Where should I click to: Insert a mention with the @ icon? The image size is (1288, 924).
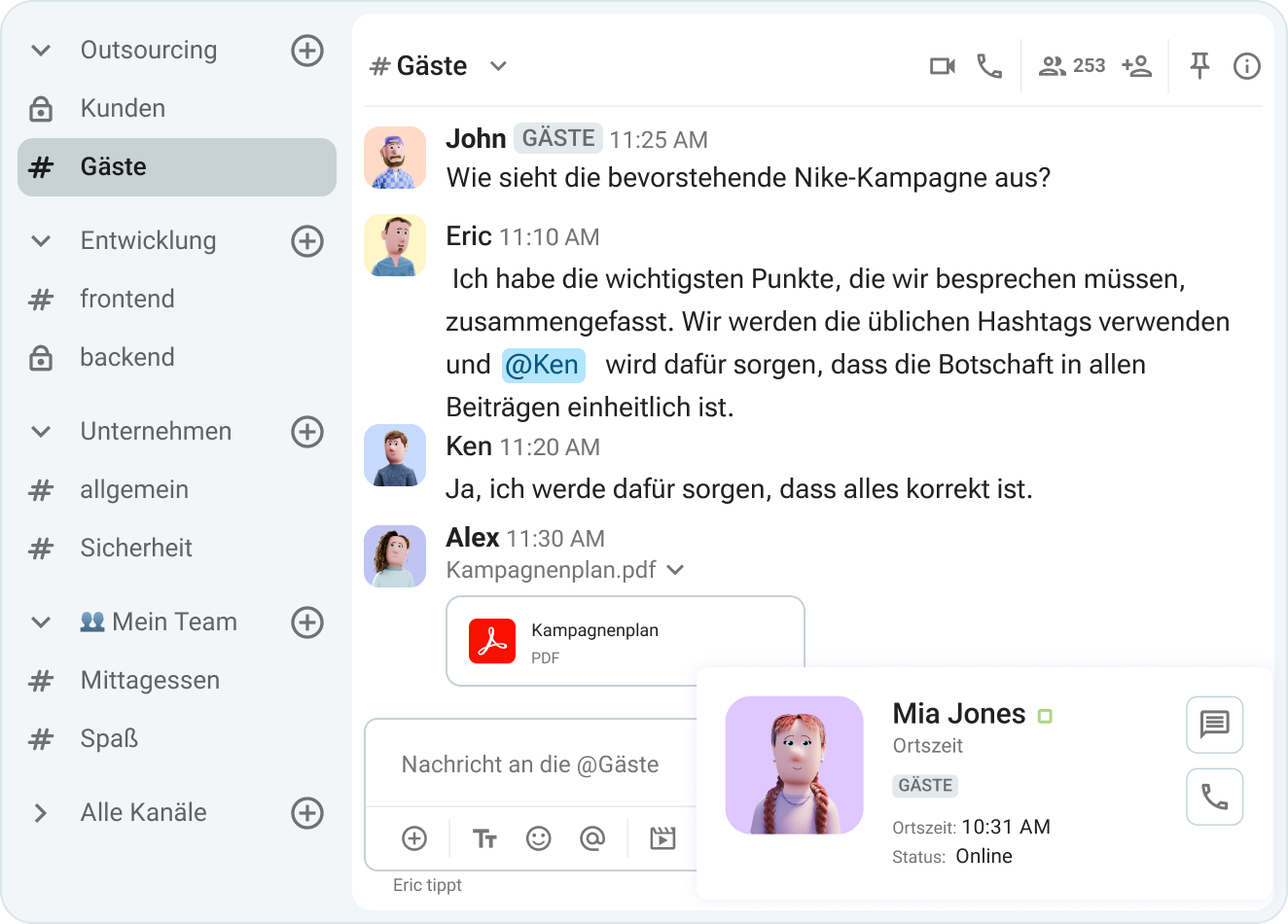click(x=592, y=838)
